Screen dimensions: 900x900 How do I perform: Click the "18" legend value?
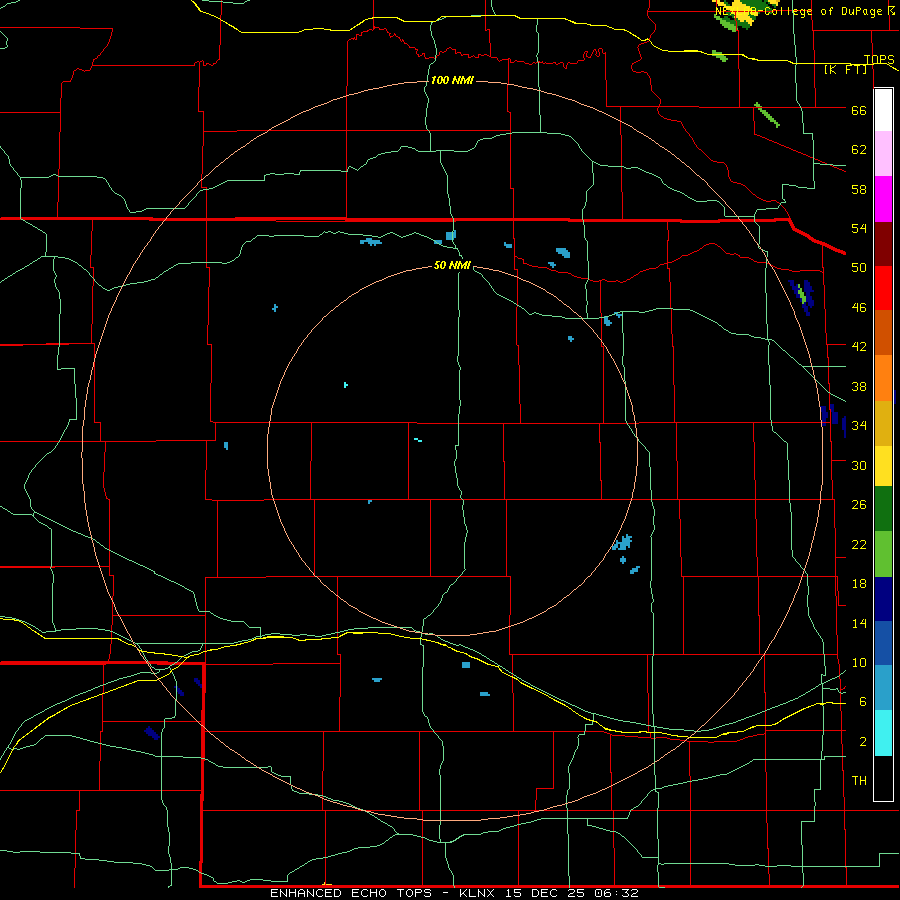click(x=859, y=584)
